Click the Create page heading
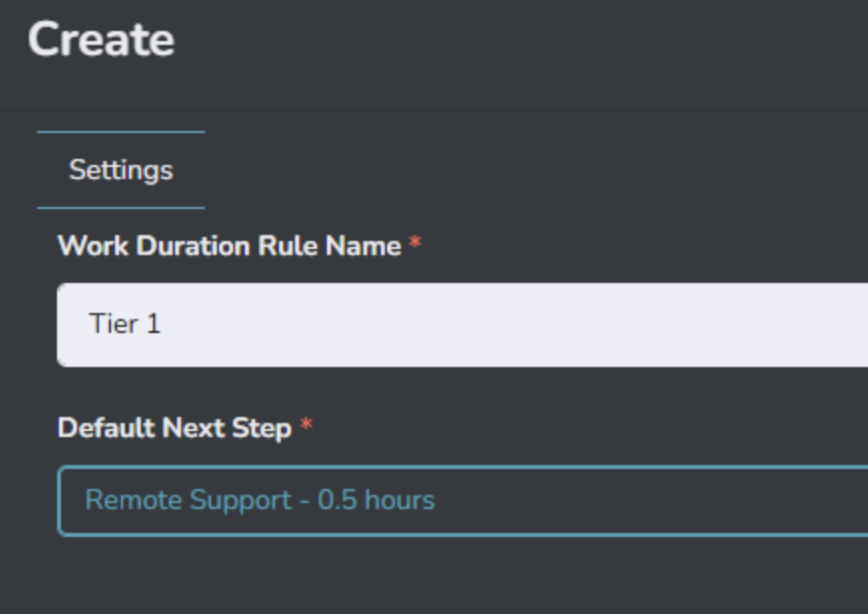This screenshot has height=614, width=868. click(101, 40)
